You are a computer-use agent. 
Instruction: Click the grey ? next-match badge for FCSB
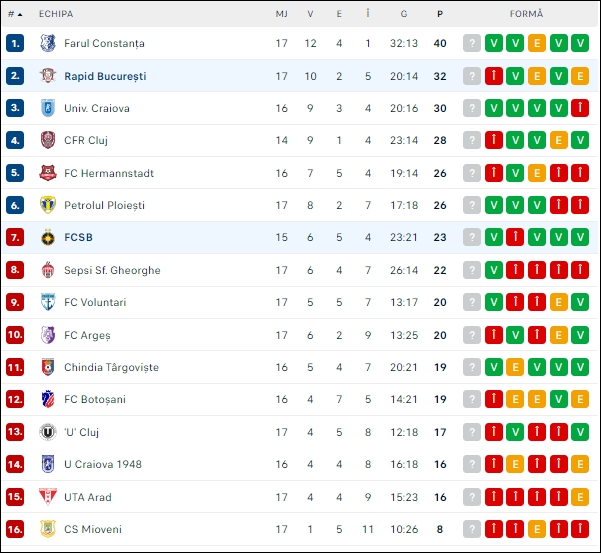click(472, 237)
